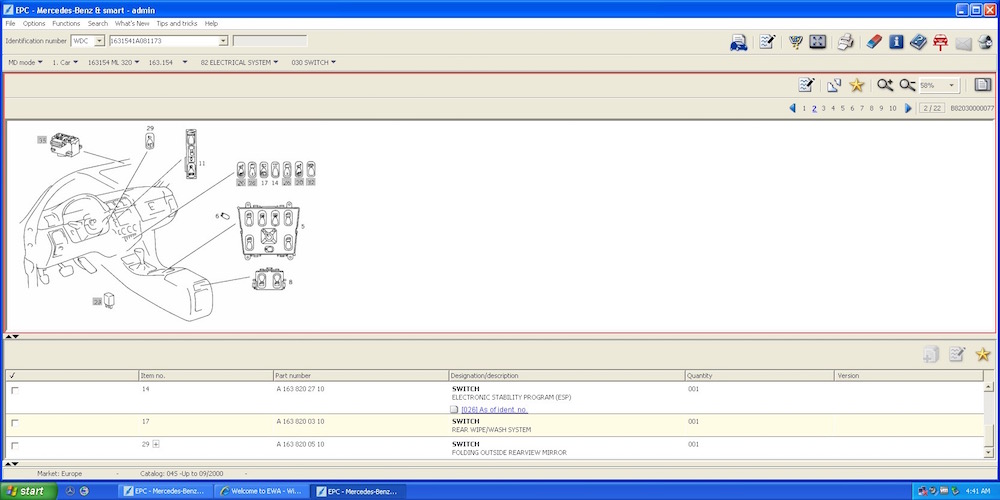Click part number A 163 820 27 10

coord(300,389)
